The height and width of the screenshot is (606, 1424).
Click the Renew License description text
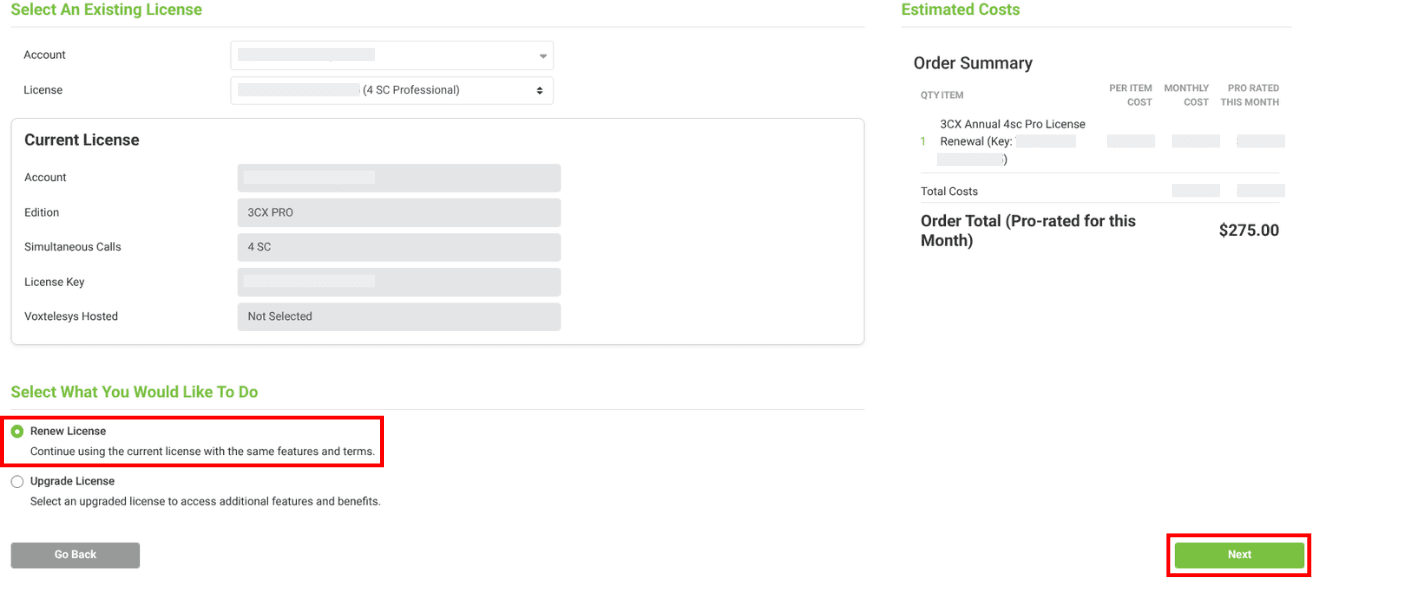[x=202, y=452]
